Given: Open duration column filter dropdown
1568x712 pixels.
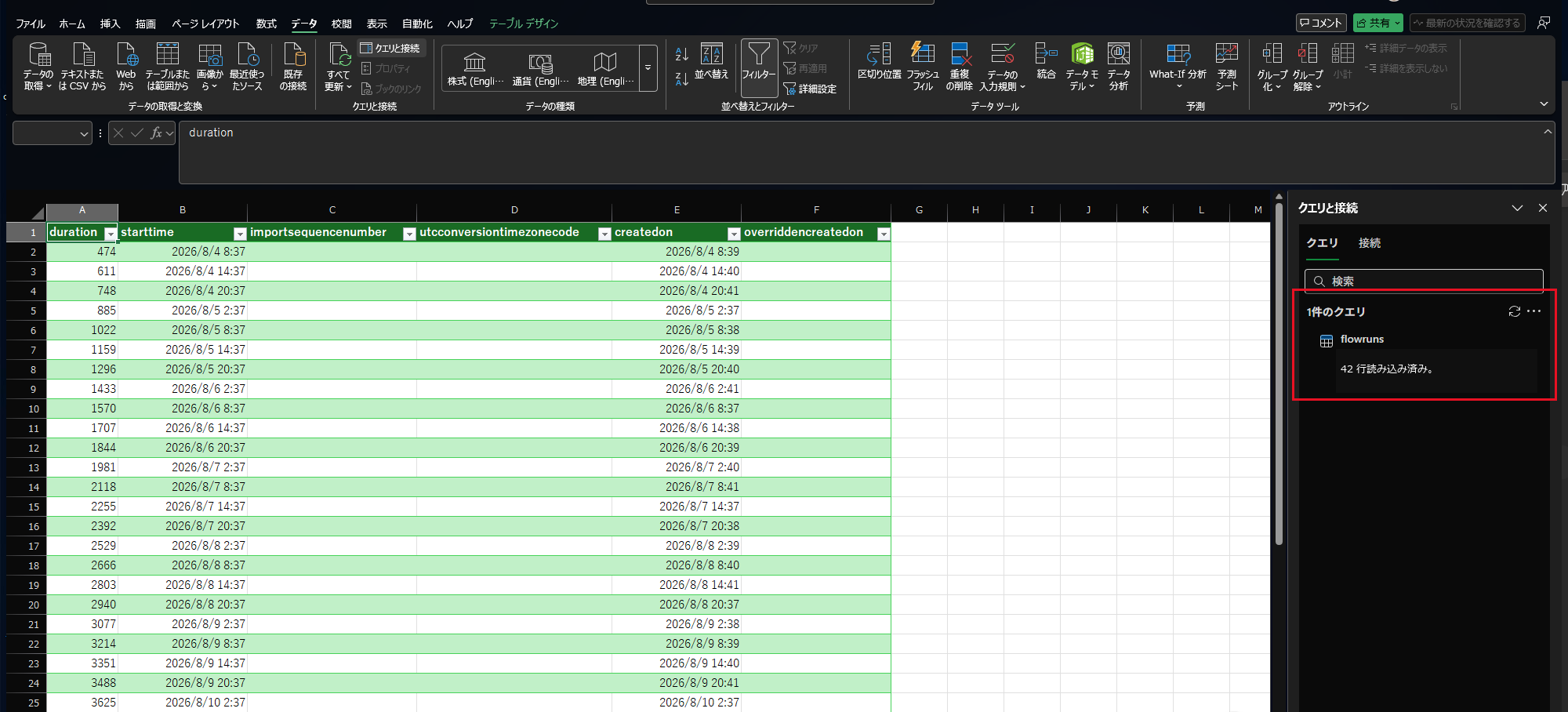Looking at the screenshot, I should point(111,234).
